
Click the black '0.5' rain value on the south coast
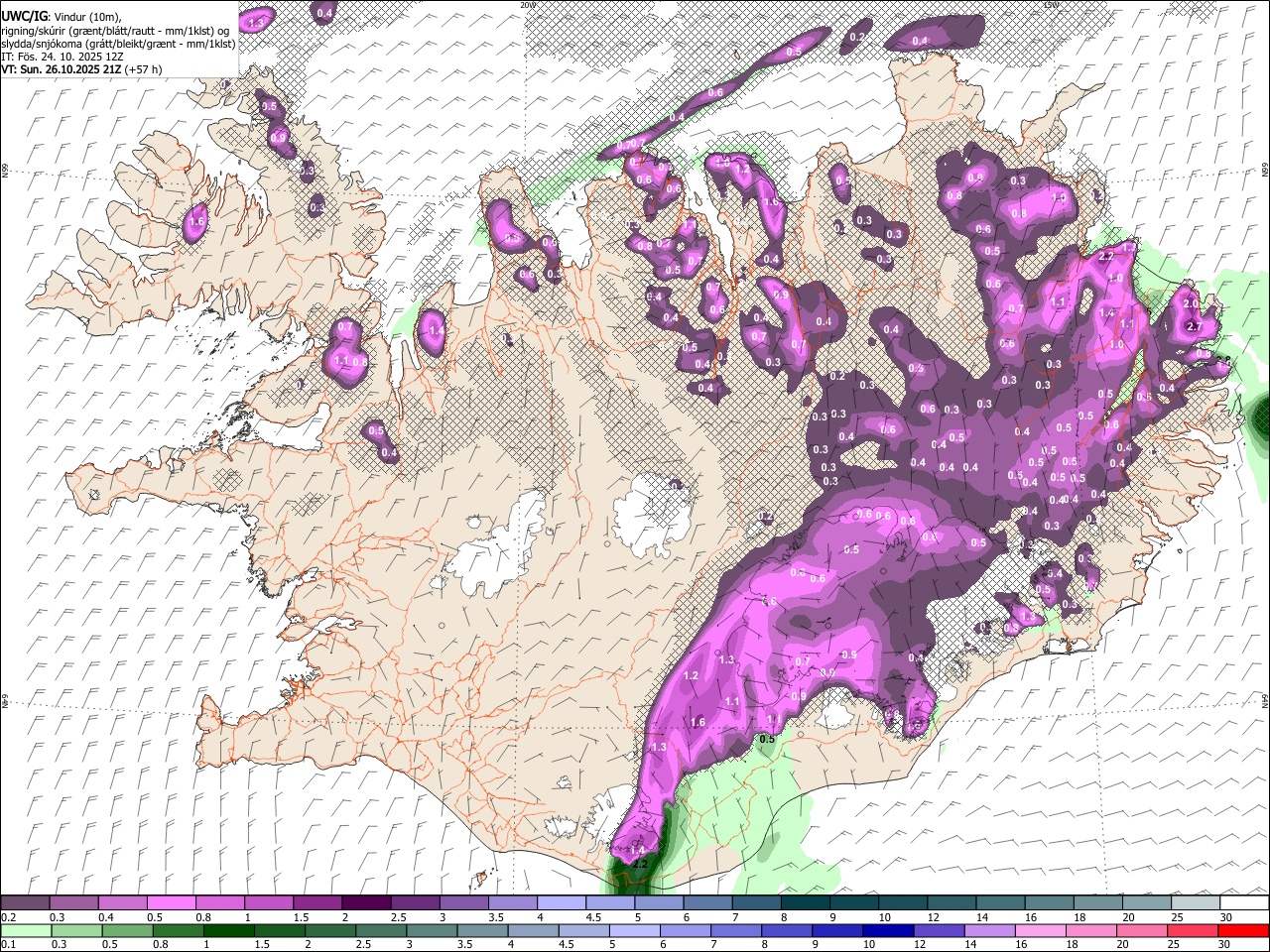point(767,739)
